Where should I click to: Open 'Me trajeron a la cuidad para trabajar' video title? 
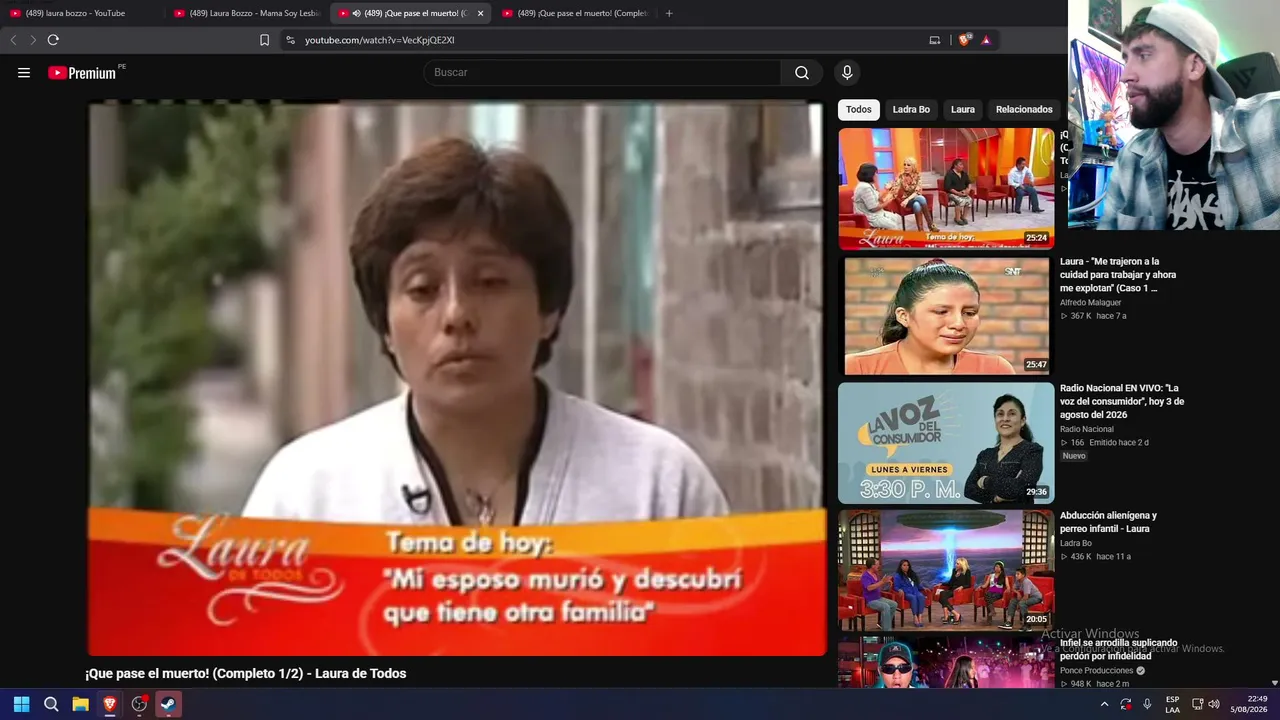tap(1119, 275)
